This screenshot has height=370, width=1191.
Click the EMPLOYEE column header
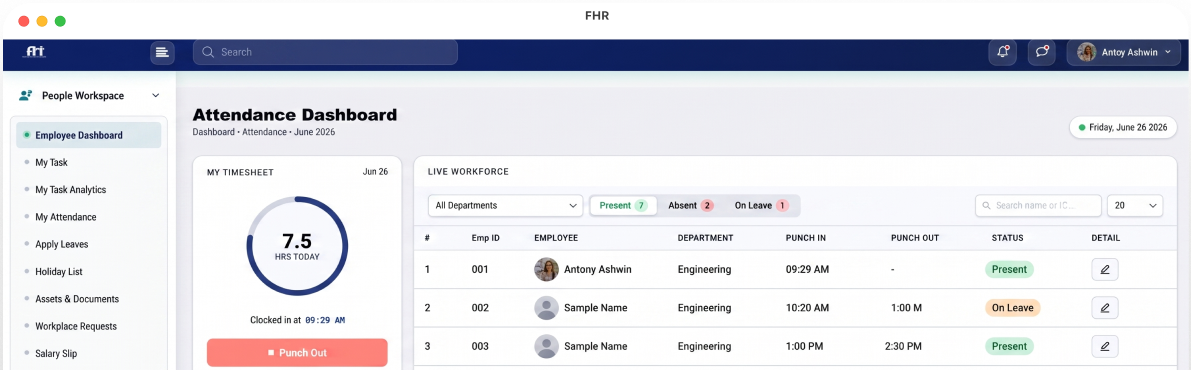[x=556, y=238]
